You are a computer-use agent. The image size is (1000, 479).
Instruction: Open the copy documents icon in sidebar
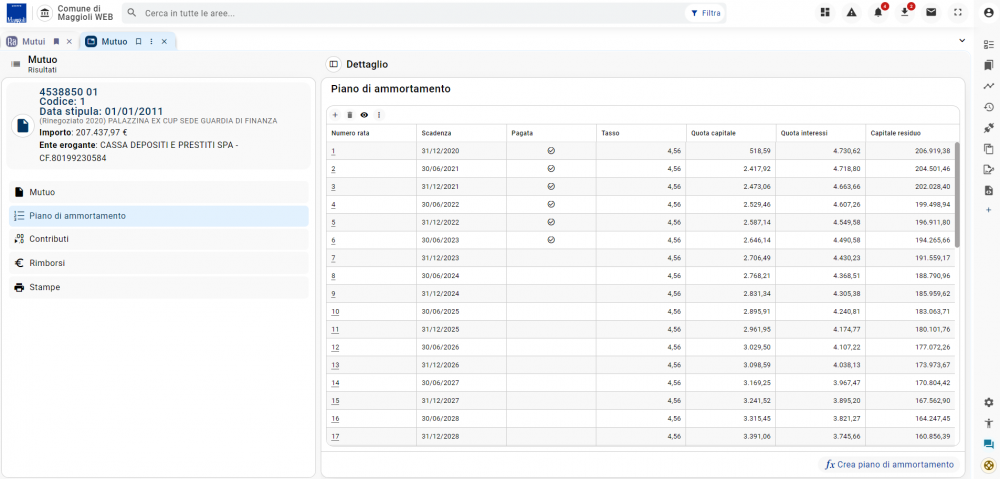[989, 149]
